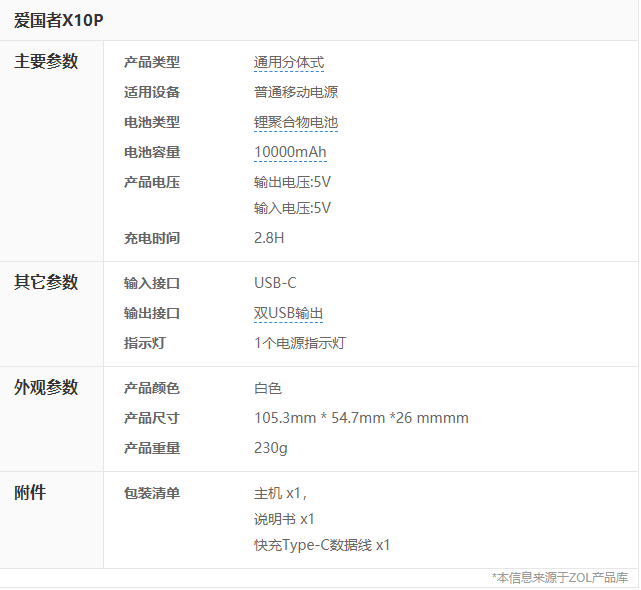Select the 附件 section header

[30, 492]
